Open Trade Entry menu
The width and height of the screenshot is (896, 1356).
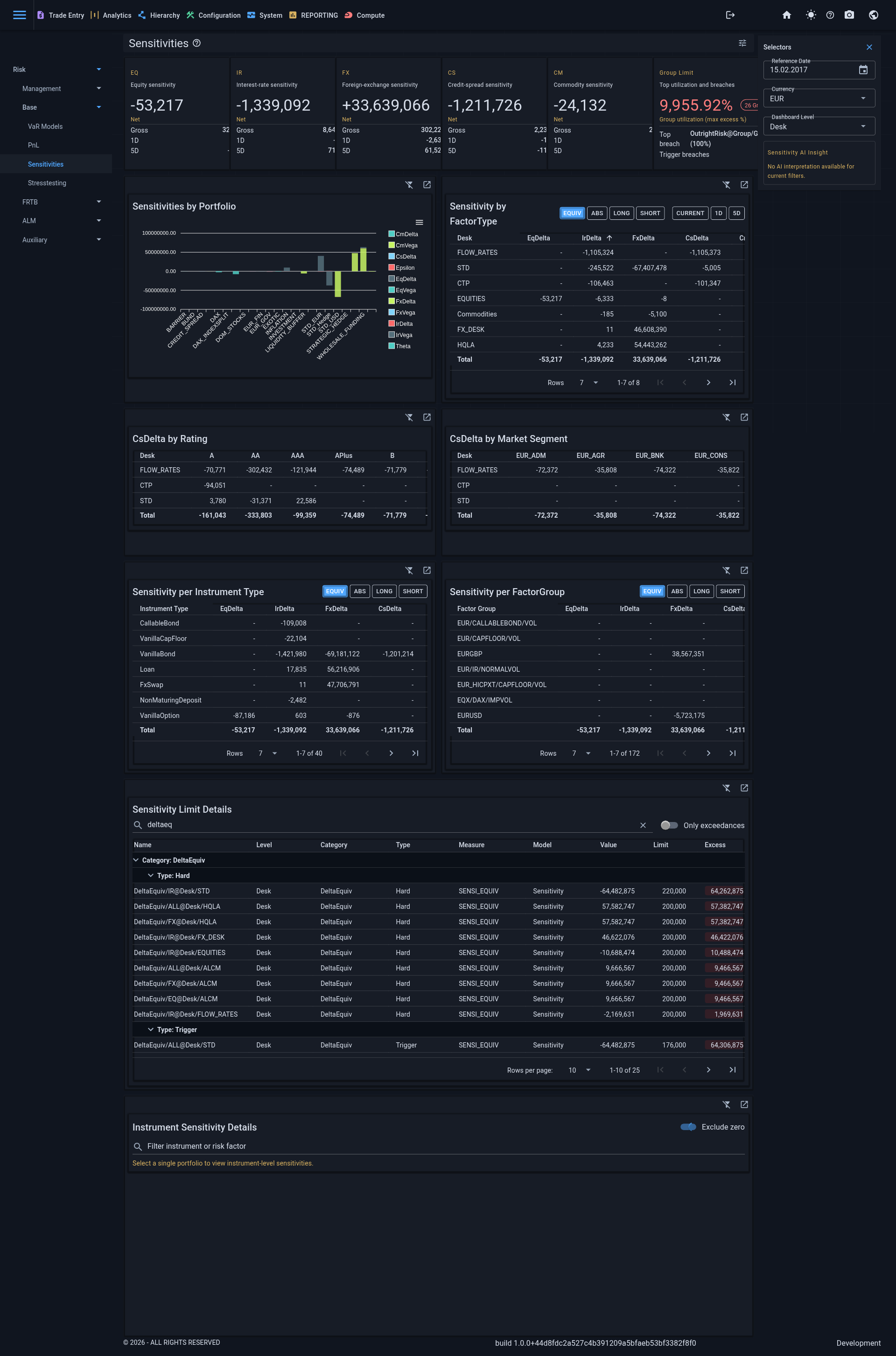pos(61,15)
